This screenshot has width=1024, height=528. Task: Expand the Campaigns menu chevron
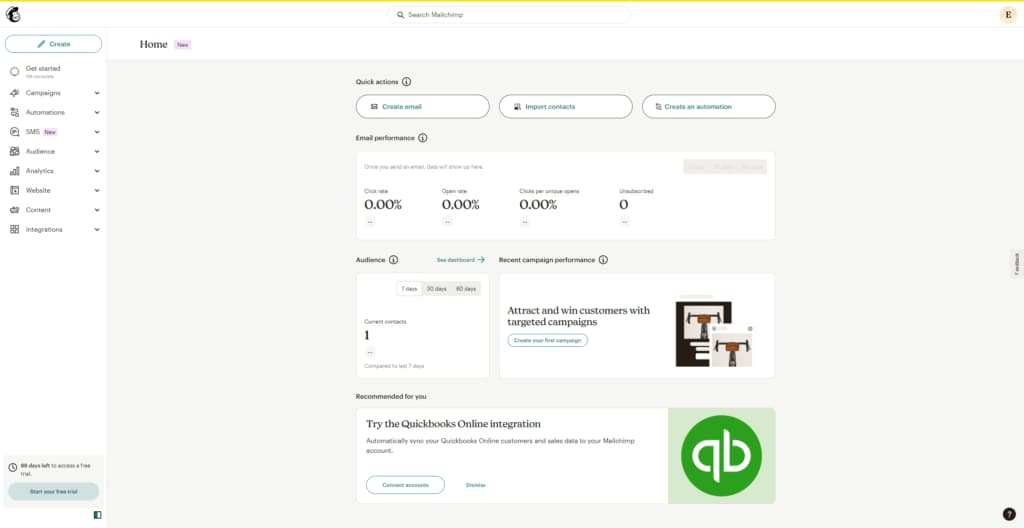pyautogui.click(x=97, y=93)
